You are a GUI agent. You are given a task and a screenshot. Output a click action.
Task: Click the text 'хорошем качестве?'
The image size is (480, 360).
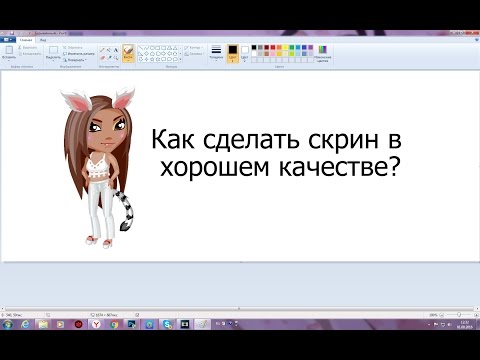(x=280, y=167)
